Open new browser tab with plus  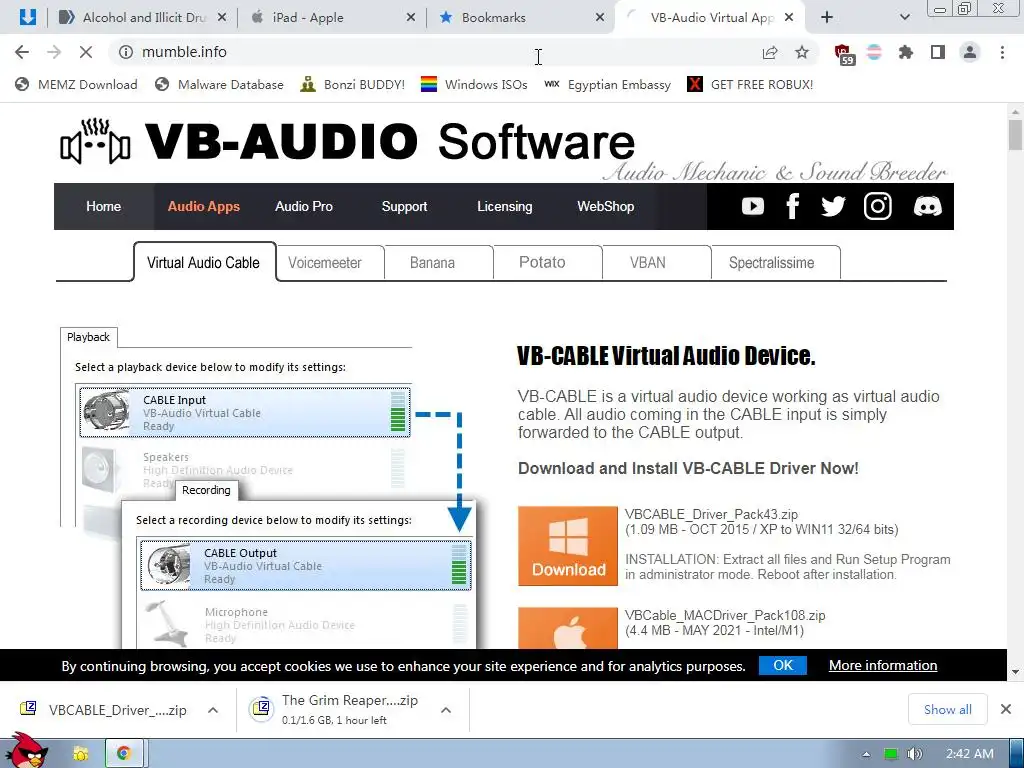[827, 18]
